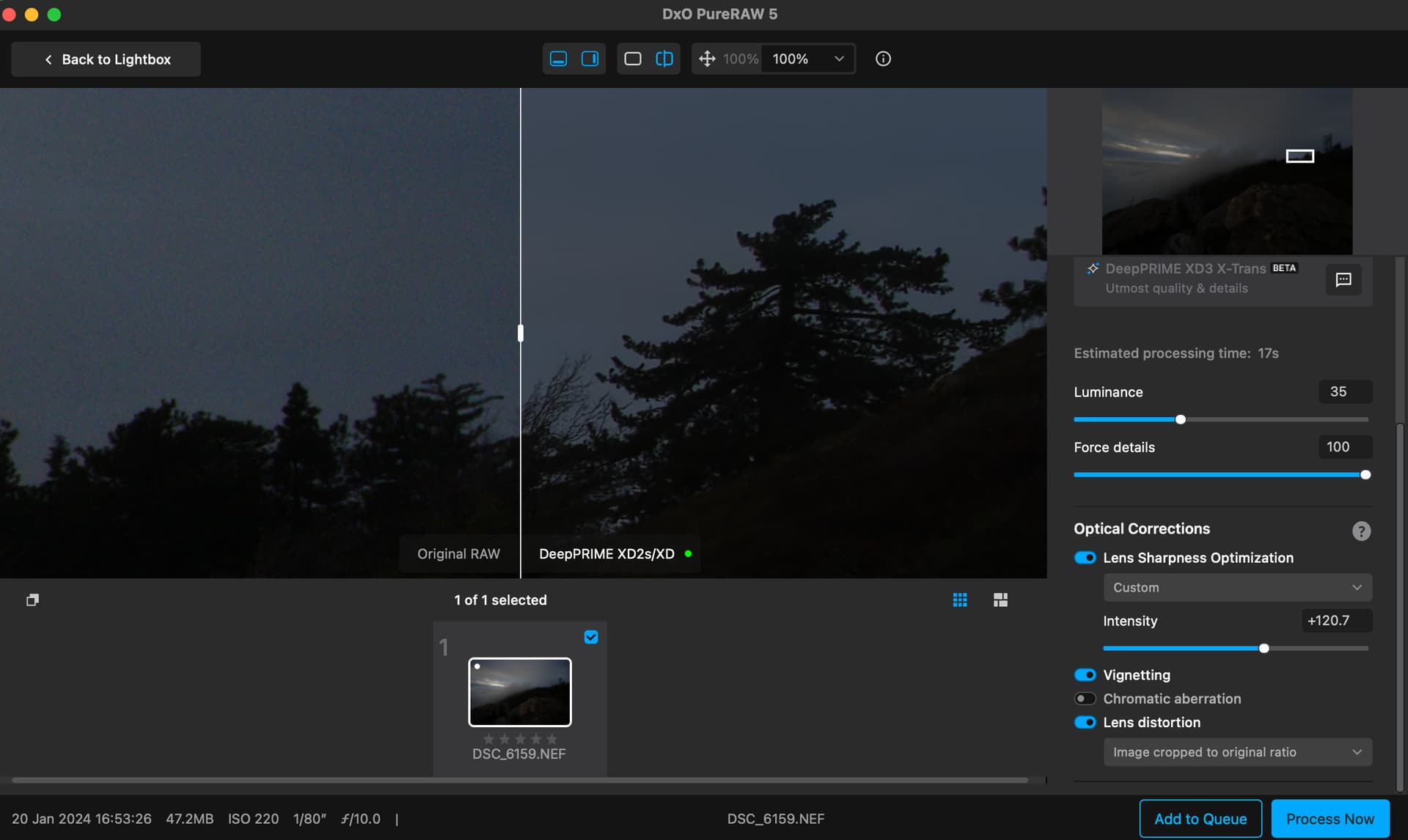Click the ISO 220 status entry
Image resolution: width=1408 pixels, height=840 pixels.
pos(253,819)
